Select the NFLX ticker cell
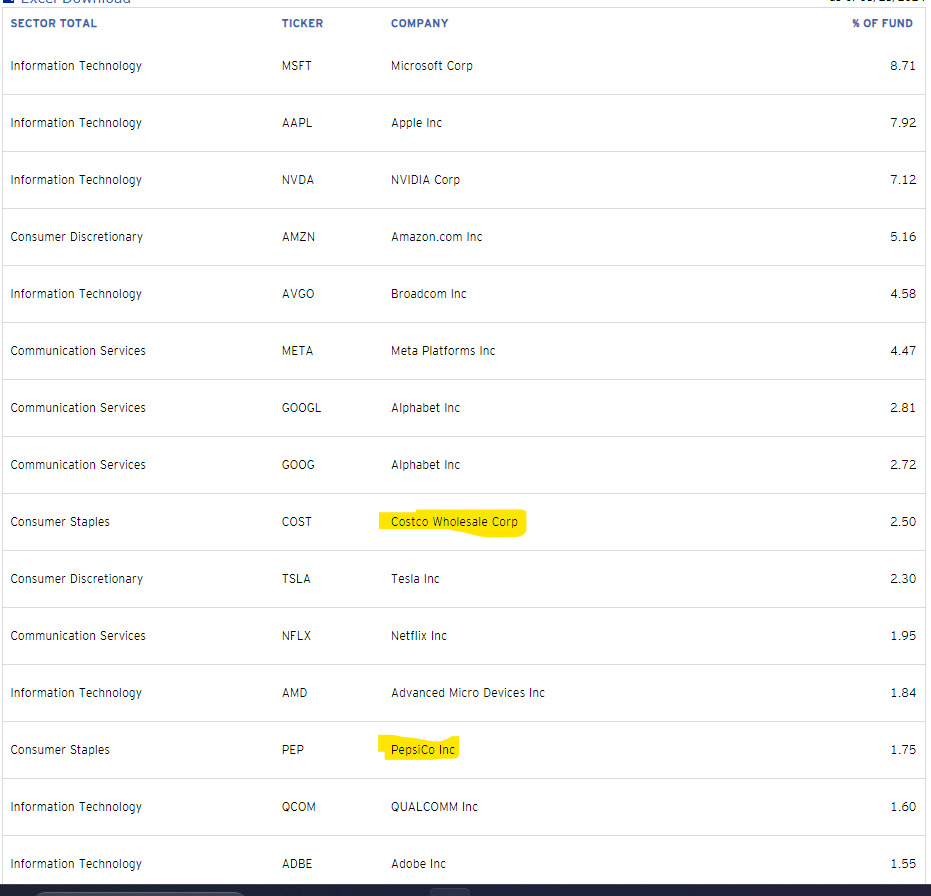The image size is (931, 896). click(296, 636)
